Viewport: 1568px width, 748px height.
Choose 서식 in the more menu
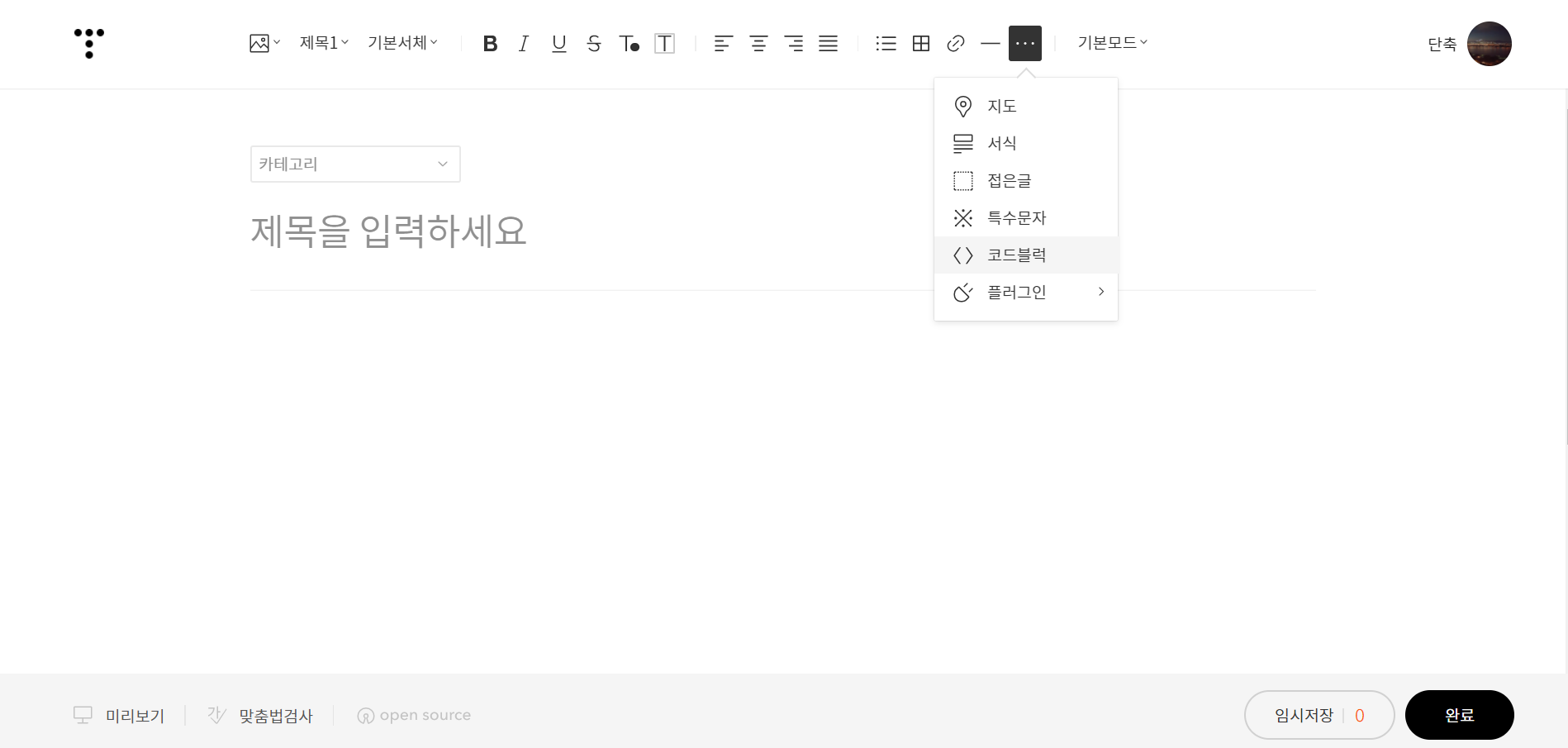(x=1026, y=143)
